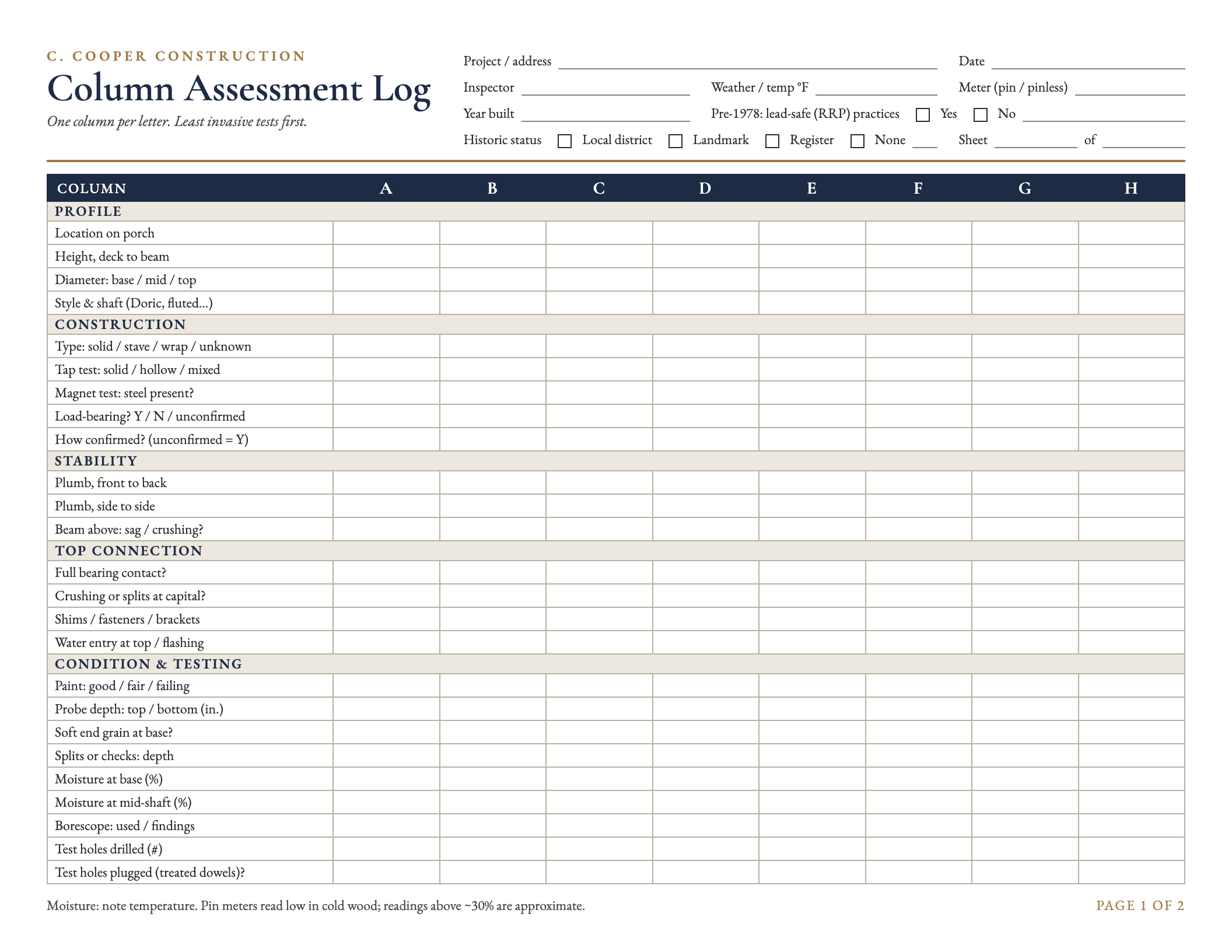Click 'Moisture at base (%)' row label
The width and height of the screenshot is (1232, 952).
coord(109,779)
